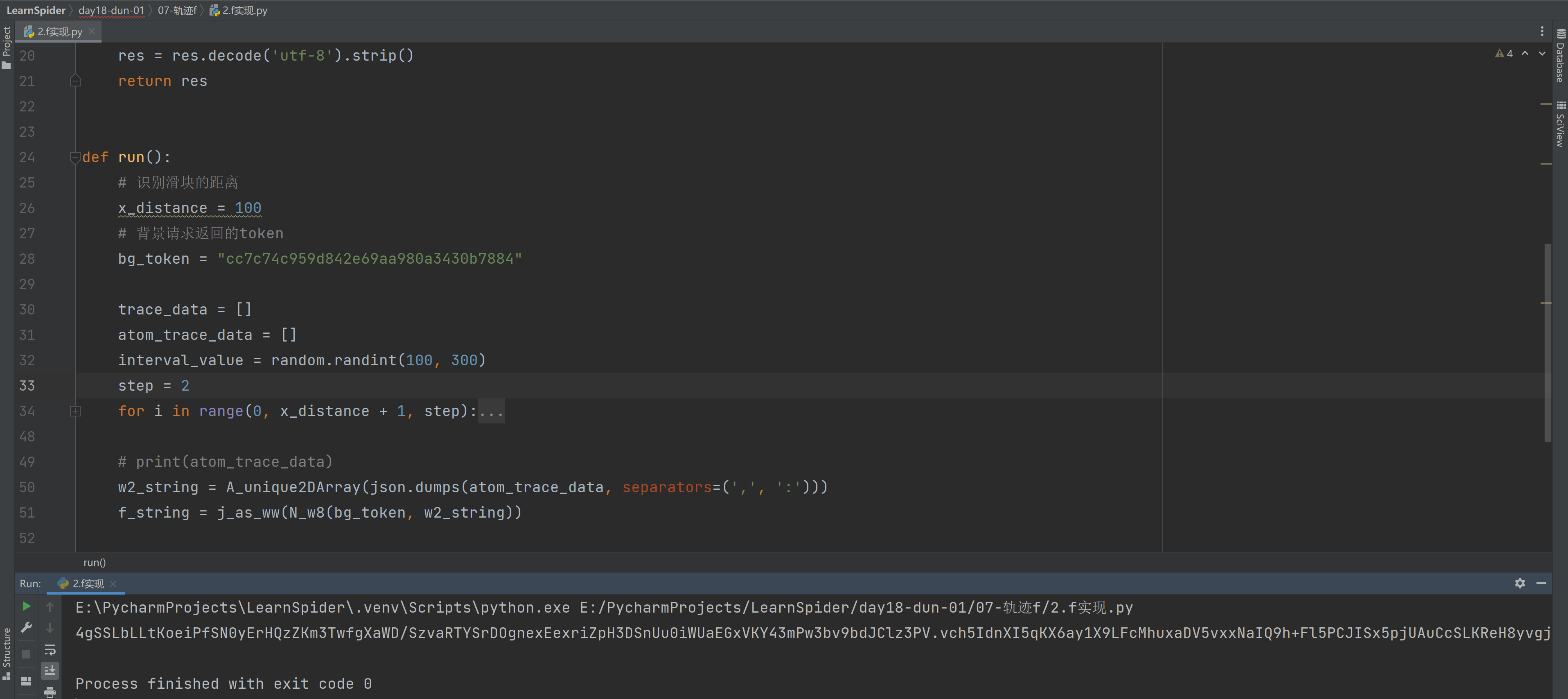Click the yellow warning stripe marker near top
Screen dimensions: 1568x699
pyautogui.click(x=1546, y=104)
